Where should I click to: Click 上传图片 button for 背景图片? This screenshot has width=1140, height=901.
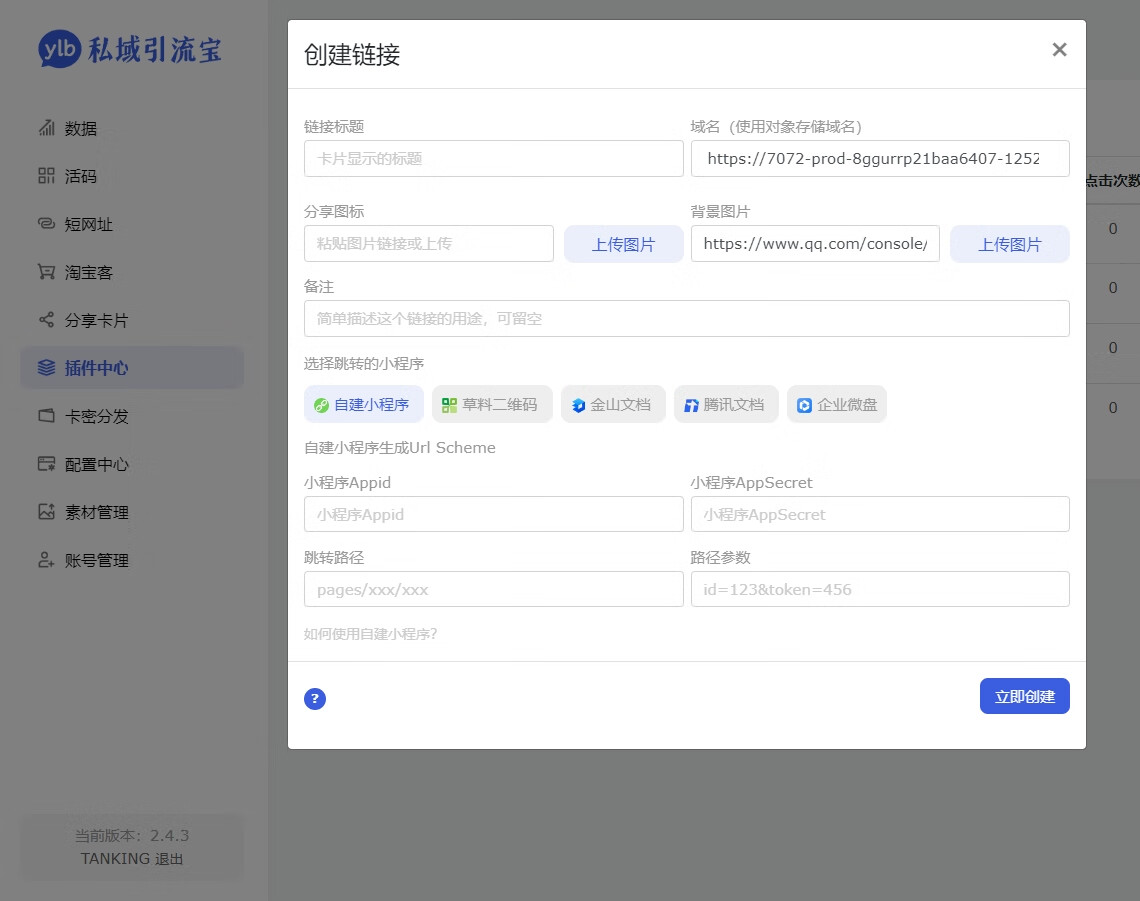point(1009,244)
